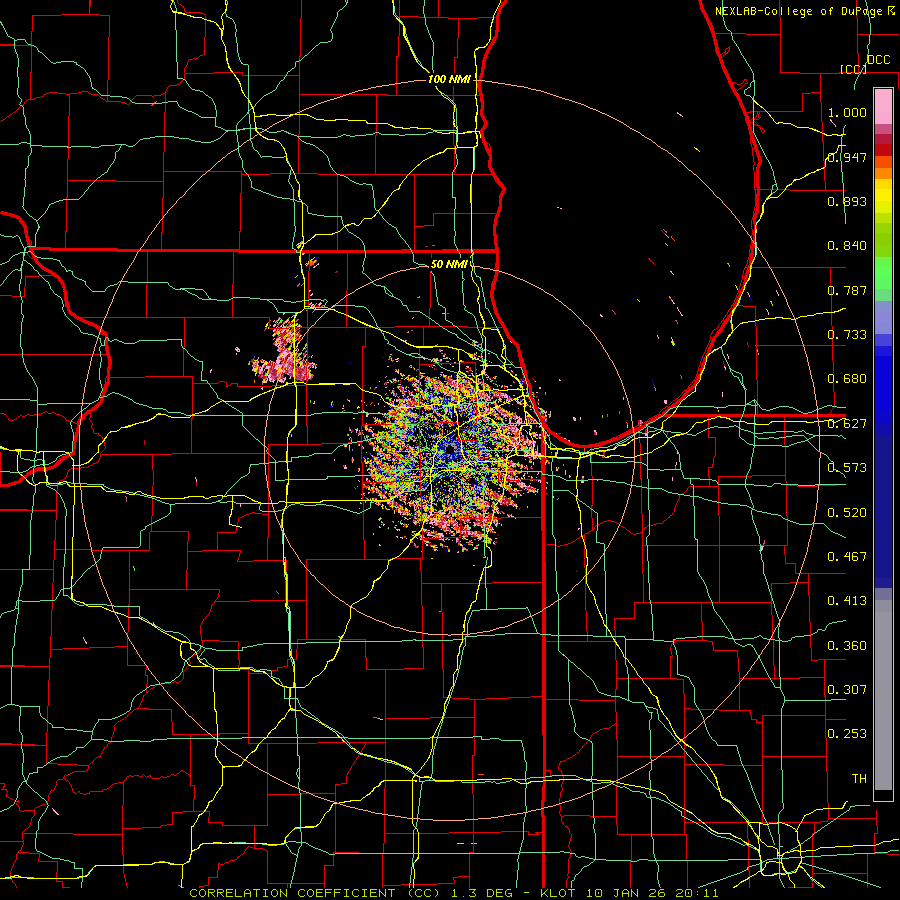900x900 pixels.
Task: Click the 0.307 color scale label
Action: (847, 690)
